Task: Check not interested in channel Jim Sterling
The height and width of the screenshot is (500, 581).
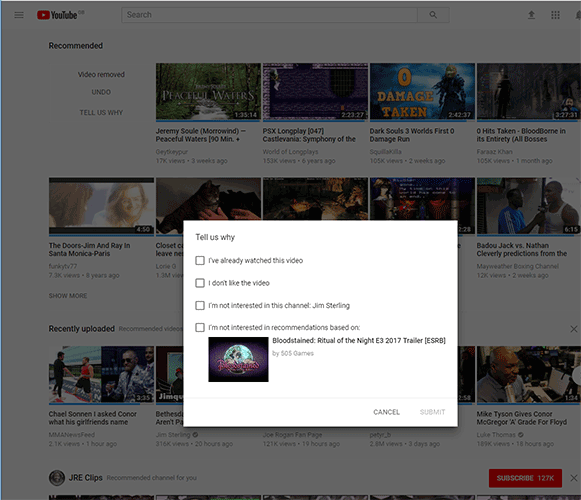Action: (200, 305)
